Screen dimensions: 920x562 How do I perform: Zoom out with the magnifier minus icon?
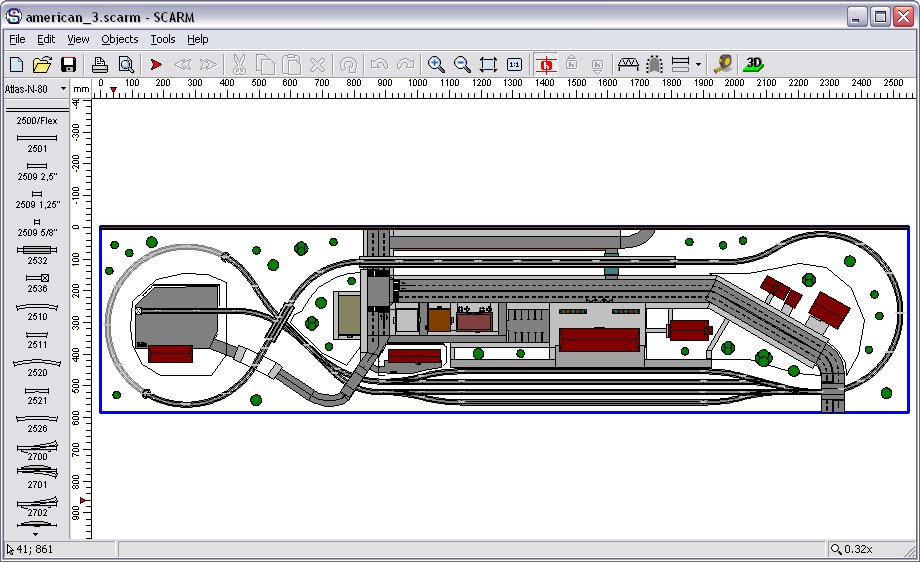pos(462,64)
